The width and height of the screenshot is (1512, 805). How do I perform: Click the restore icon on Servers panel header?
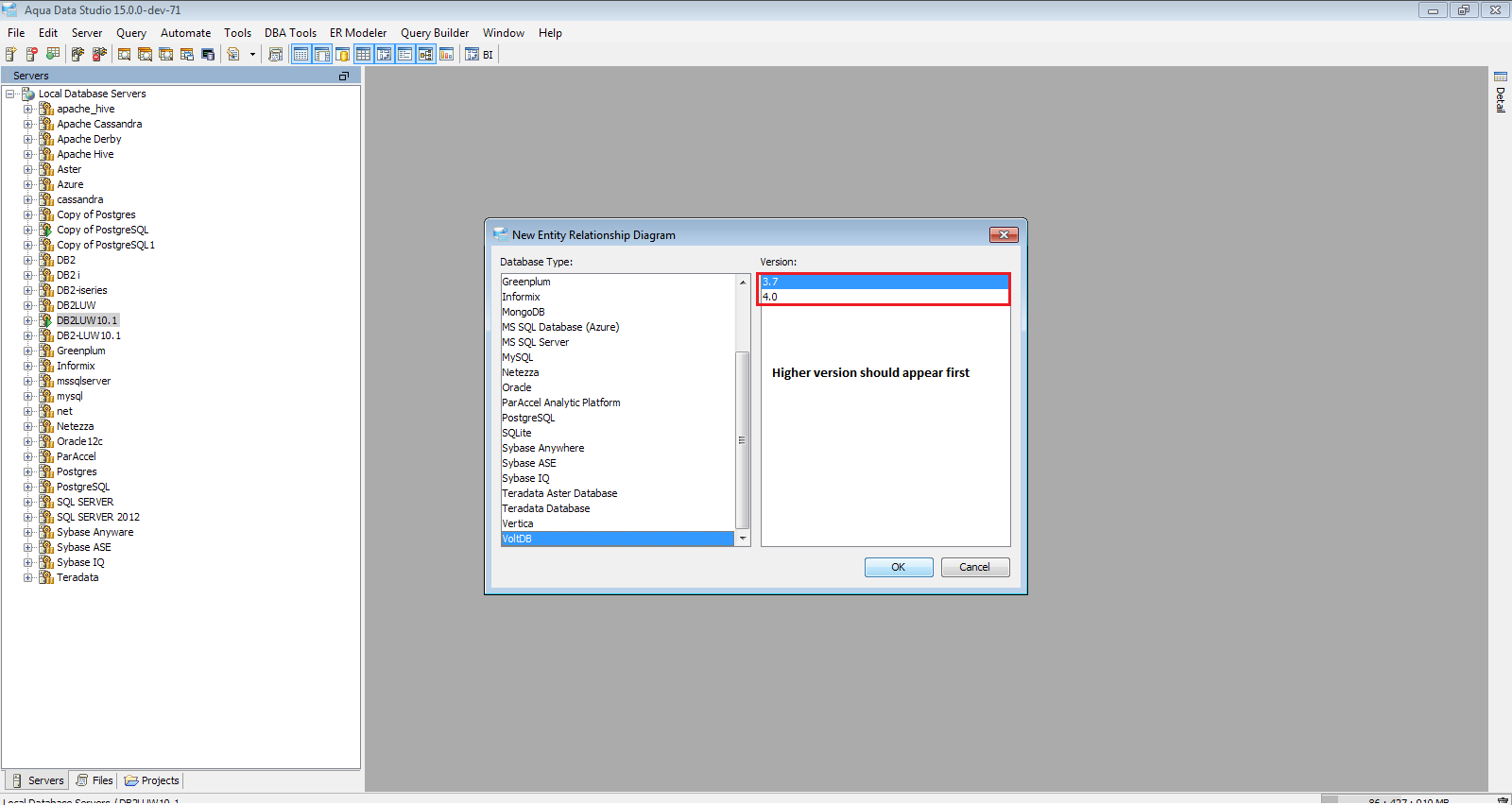click(x=344, y=76)
